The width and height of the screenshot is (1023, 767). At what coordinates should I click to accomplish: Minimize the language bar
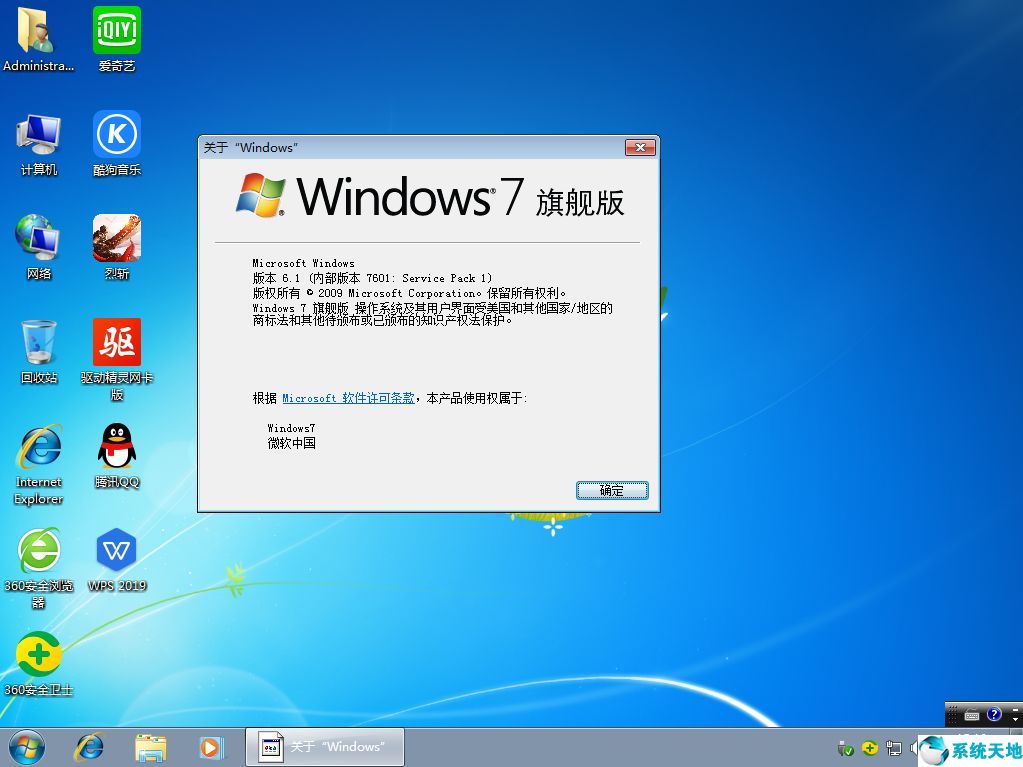(1015, 708)
